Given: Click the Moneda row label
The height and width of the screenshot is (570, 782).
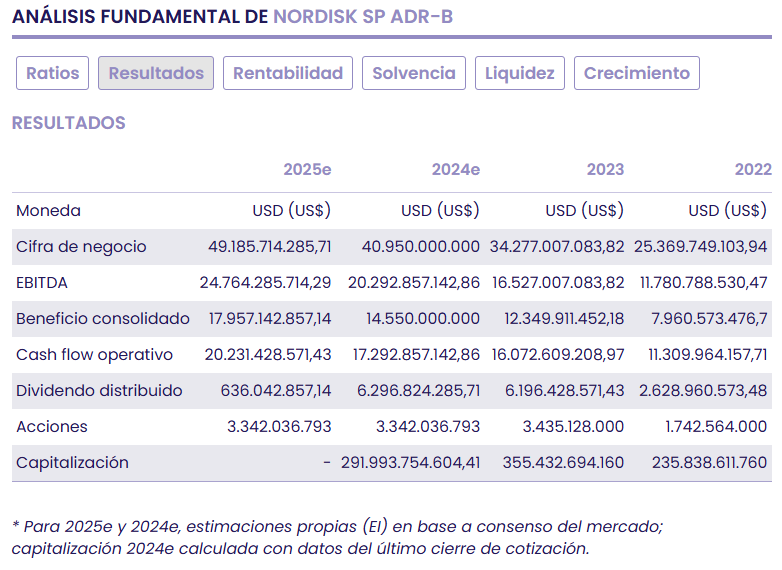Looking at the screenshot, I should tap(48, 210).
